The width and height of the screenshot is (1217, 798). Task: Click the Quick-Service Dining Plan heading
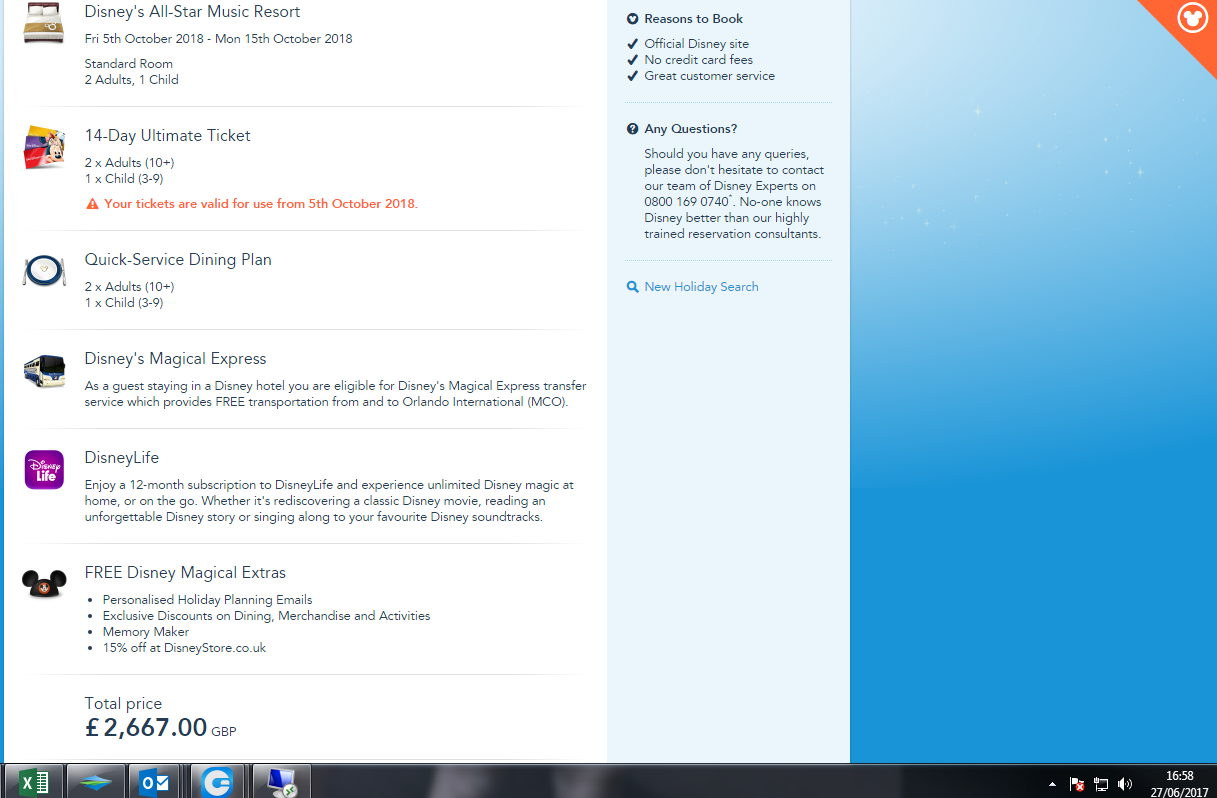pyautogui.click(x=178, y=260)
